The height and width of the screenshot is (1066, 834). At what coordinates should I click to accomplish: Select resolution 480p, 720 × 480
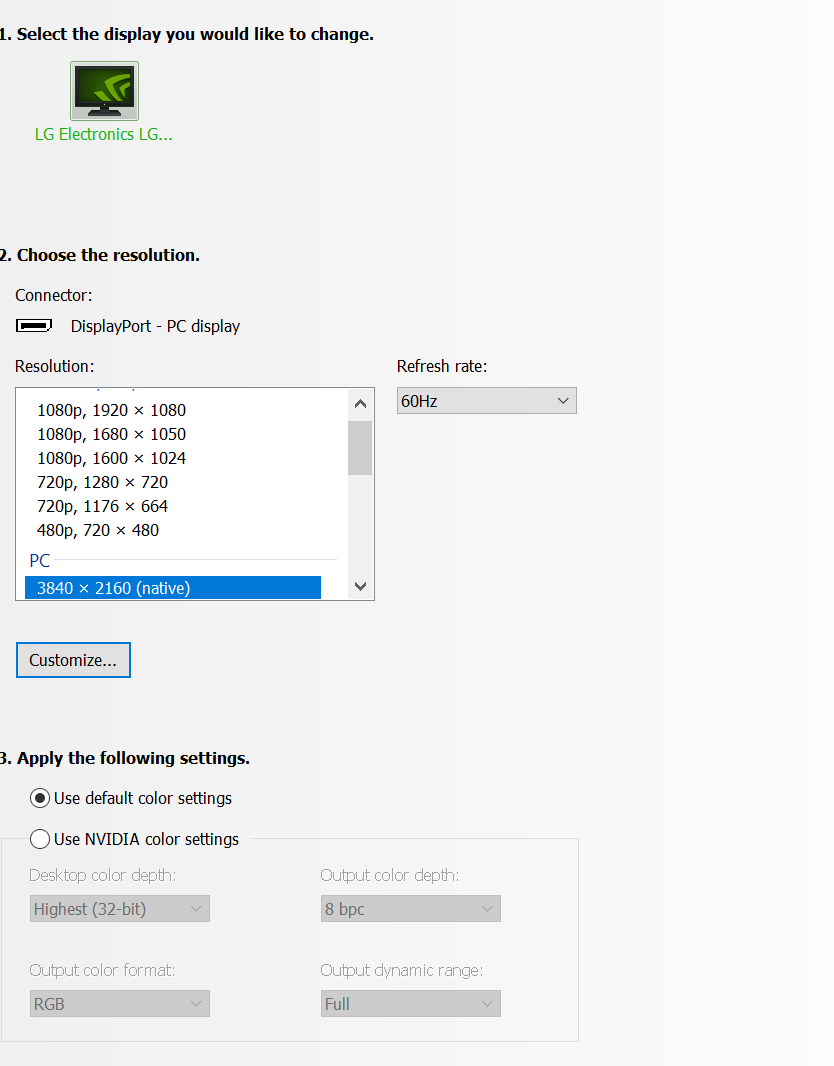click(x=98, y=530)
